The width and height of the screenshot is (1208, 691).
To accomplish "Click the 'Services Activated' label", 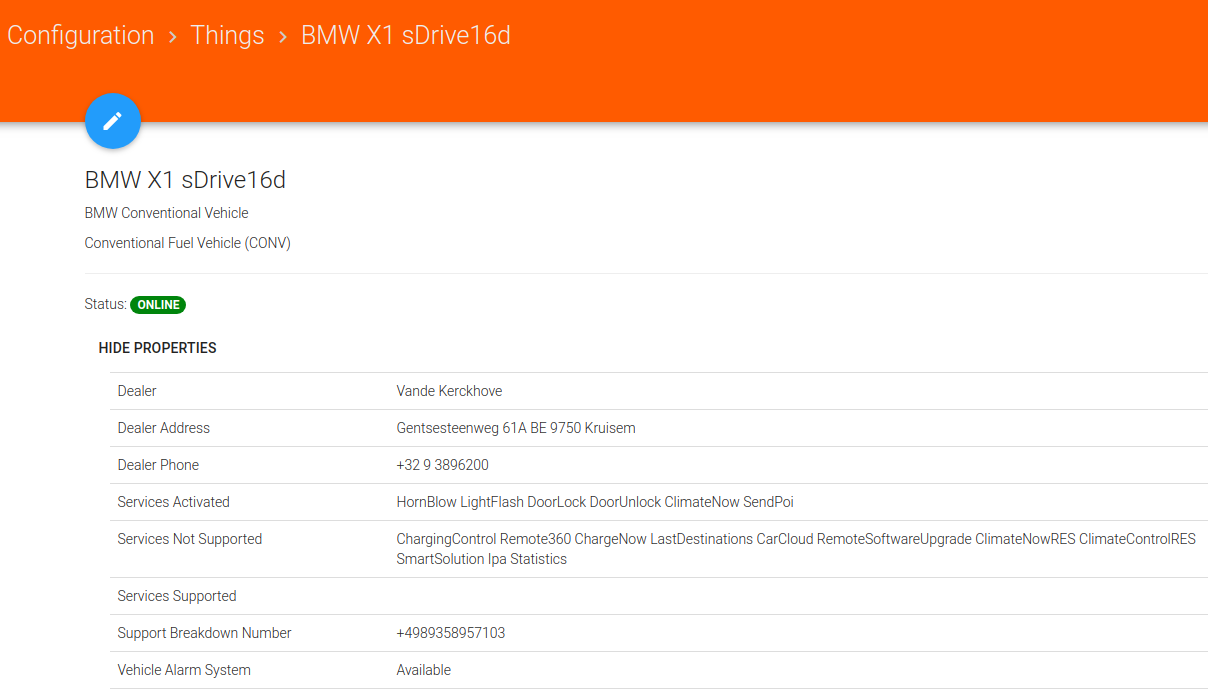I will [x=174, y=502].
